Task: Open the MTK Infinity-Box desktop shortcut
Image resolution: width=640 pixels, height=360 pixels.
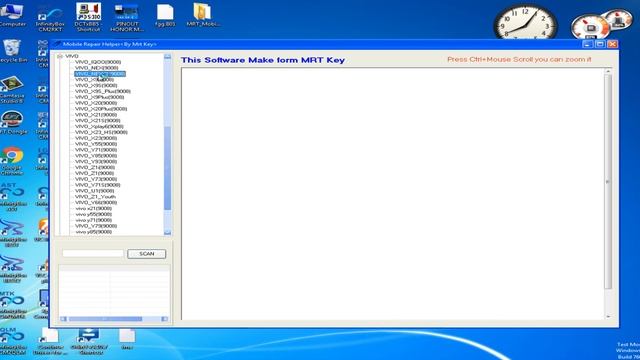Action: point(12,305)
